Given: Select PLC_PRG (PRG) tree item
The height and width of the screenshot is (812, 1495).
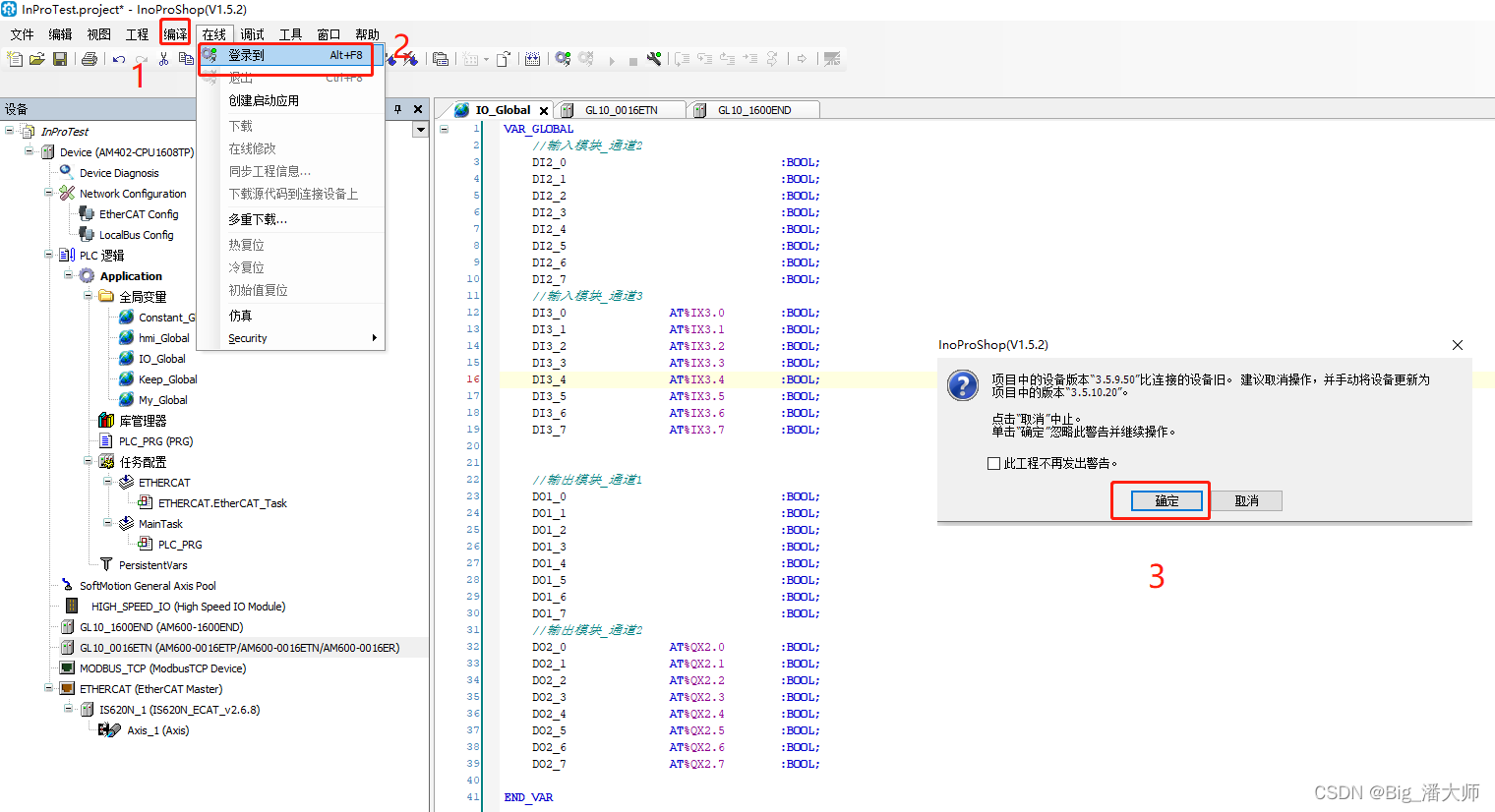Looking at the screenshot, I should (155, 440).
